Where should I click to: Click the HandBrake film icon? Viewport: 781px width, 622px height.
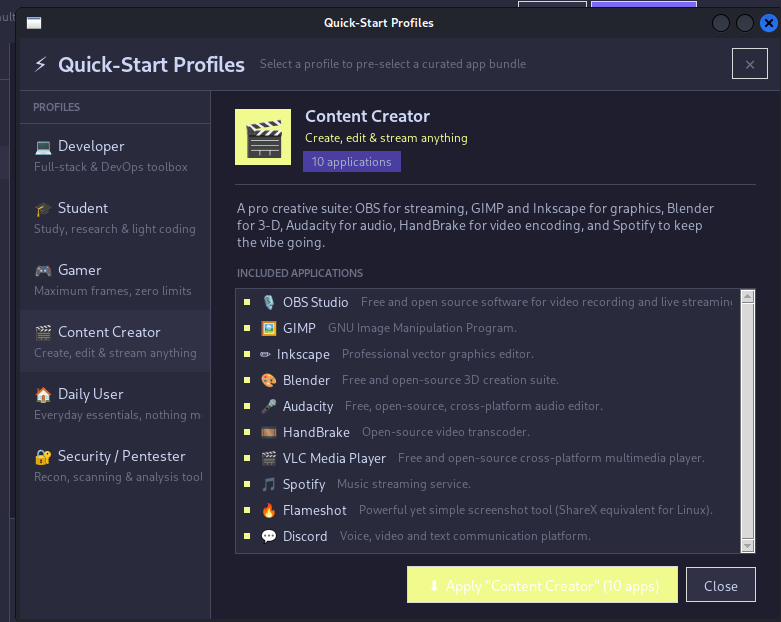click(268, 432)
